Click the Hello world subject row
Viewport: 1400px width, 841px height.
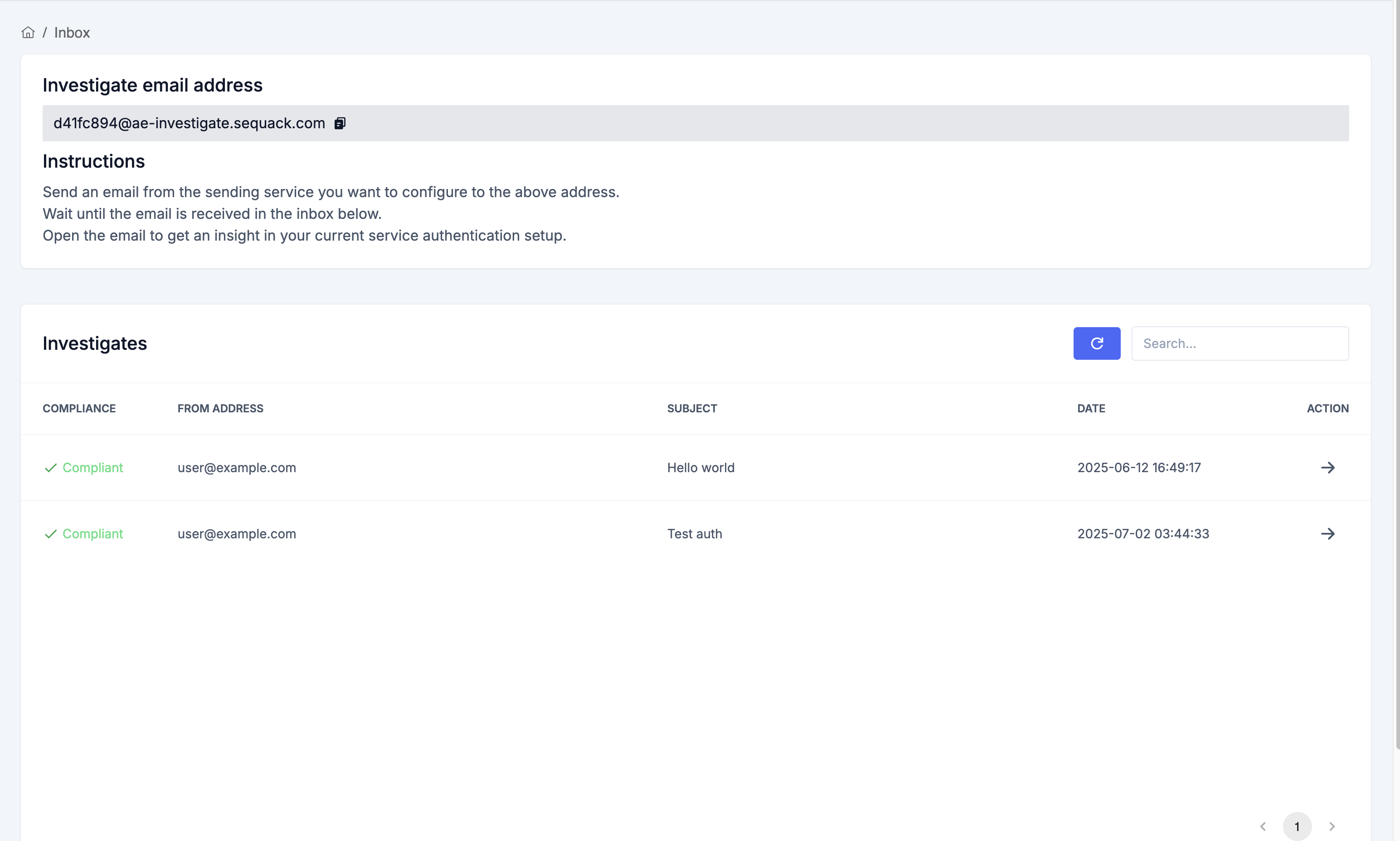tap(700, 468)
